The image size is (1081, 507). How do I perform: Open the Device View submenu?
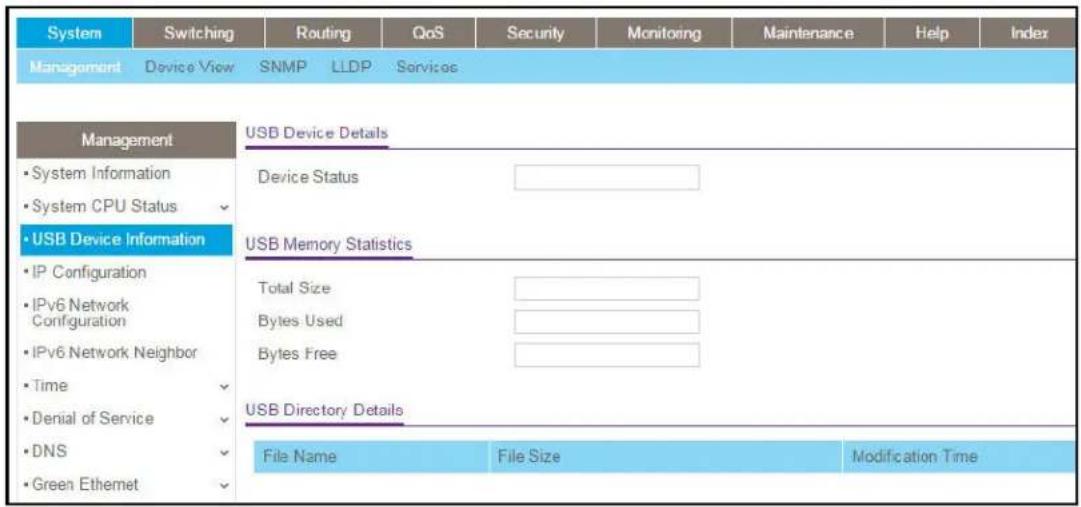point(189,67)
